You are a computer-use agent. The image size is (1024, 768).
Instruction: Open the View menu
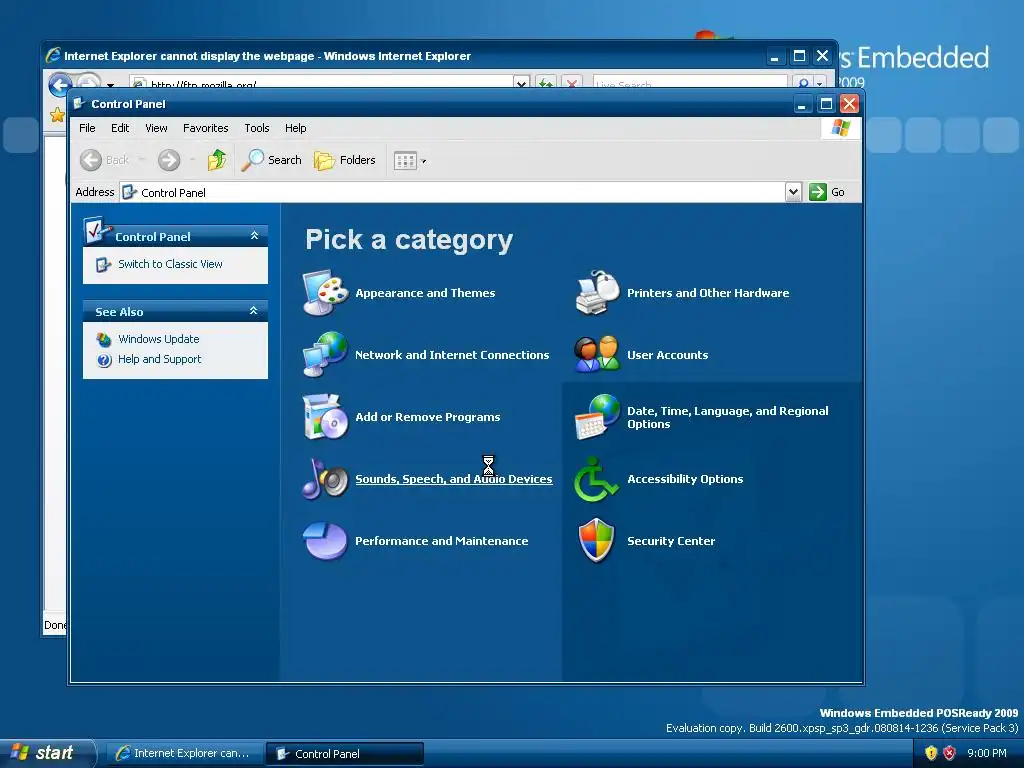(156, 128)
